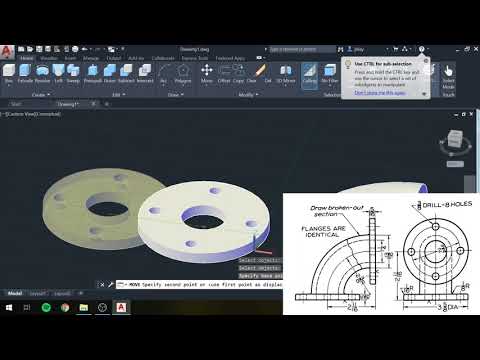The height and width of the screenshot is (360, 480).
Task: Select the Revolve tool
Action: pyautogui.click(x=42, y=73)
